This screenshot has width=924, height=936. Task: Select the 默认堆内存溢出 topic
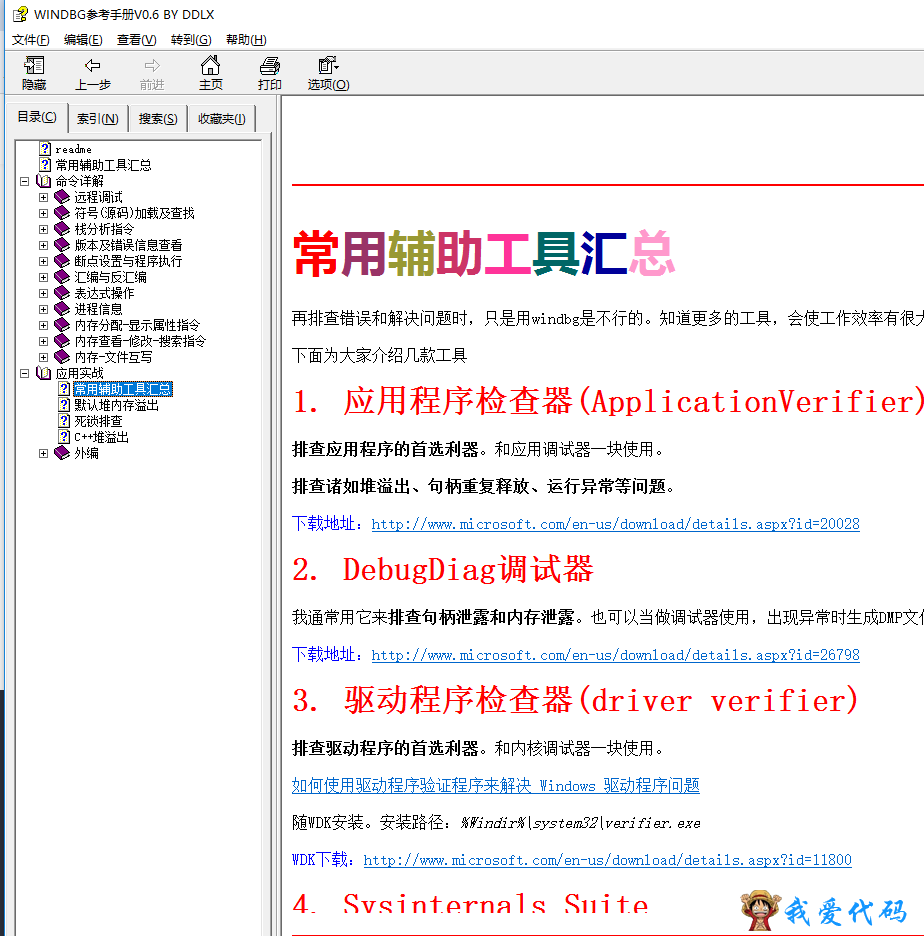point(116,405)
